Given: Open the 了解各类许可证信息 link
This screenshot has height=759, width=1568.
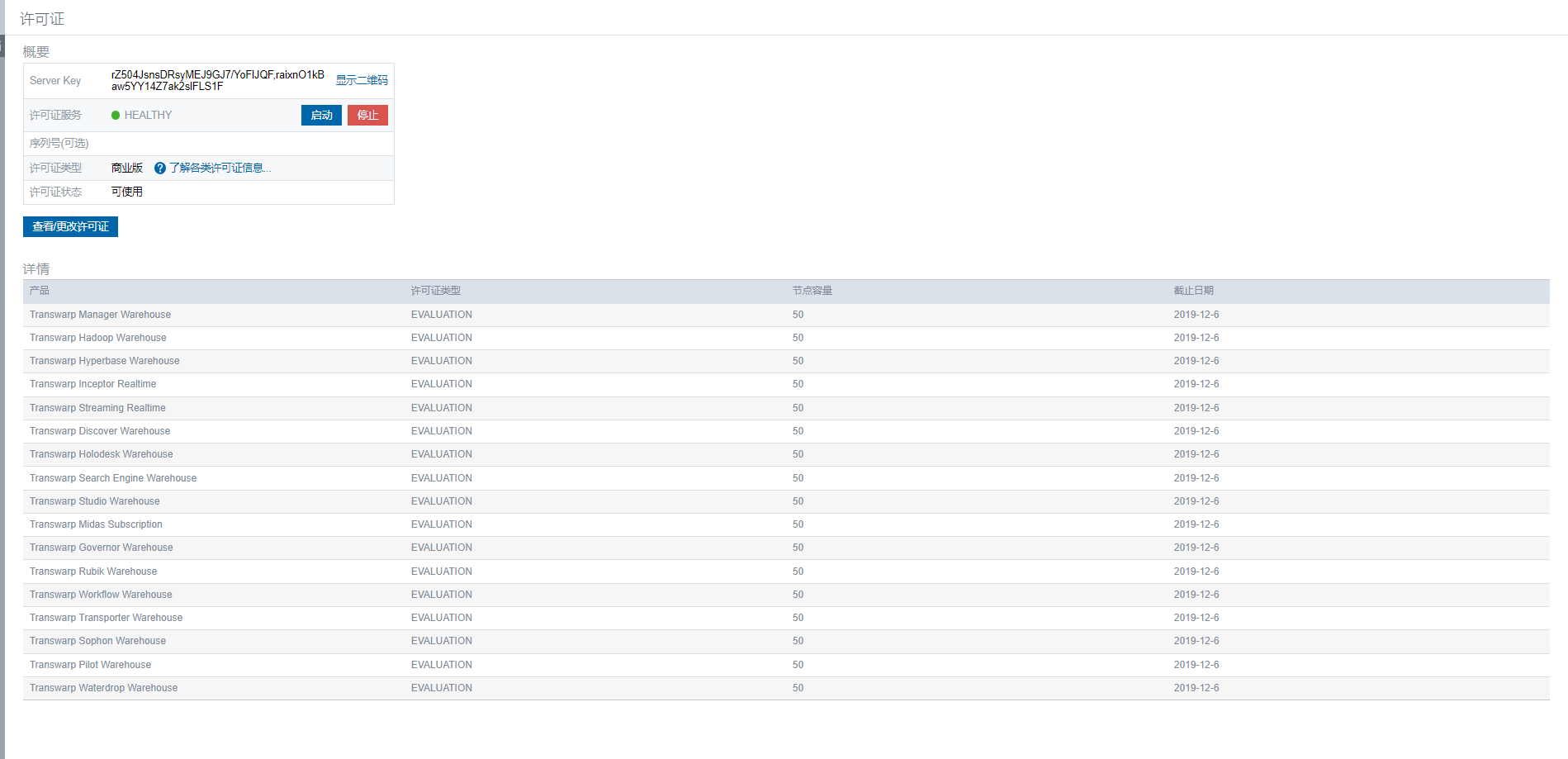Looking at the screenshot, I should 220,168.
